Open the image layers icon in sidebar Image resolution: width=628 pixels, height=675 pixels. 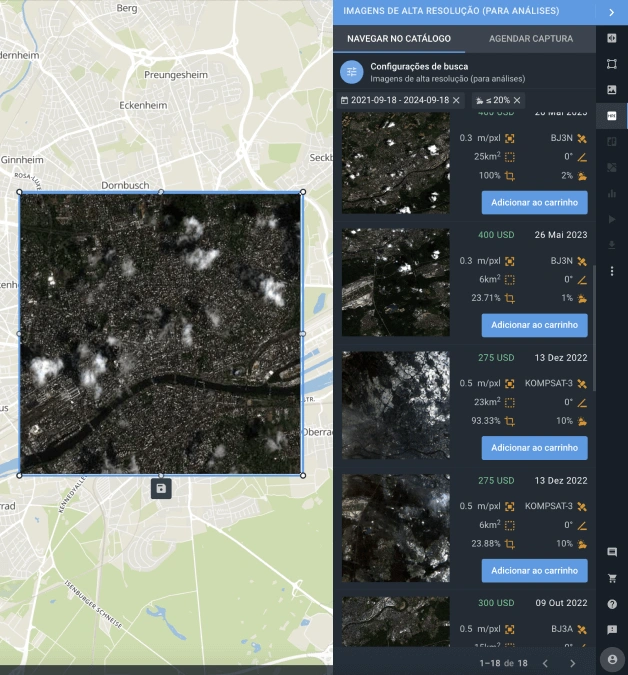(x=612, y=90)
